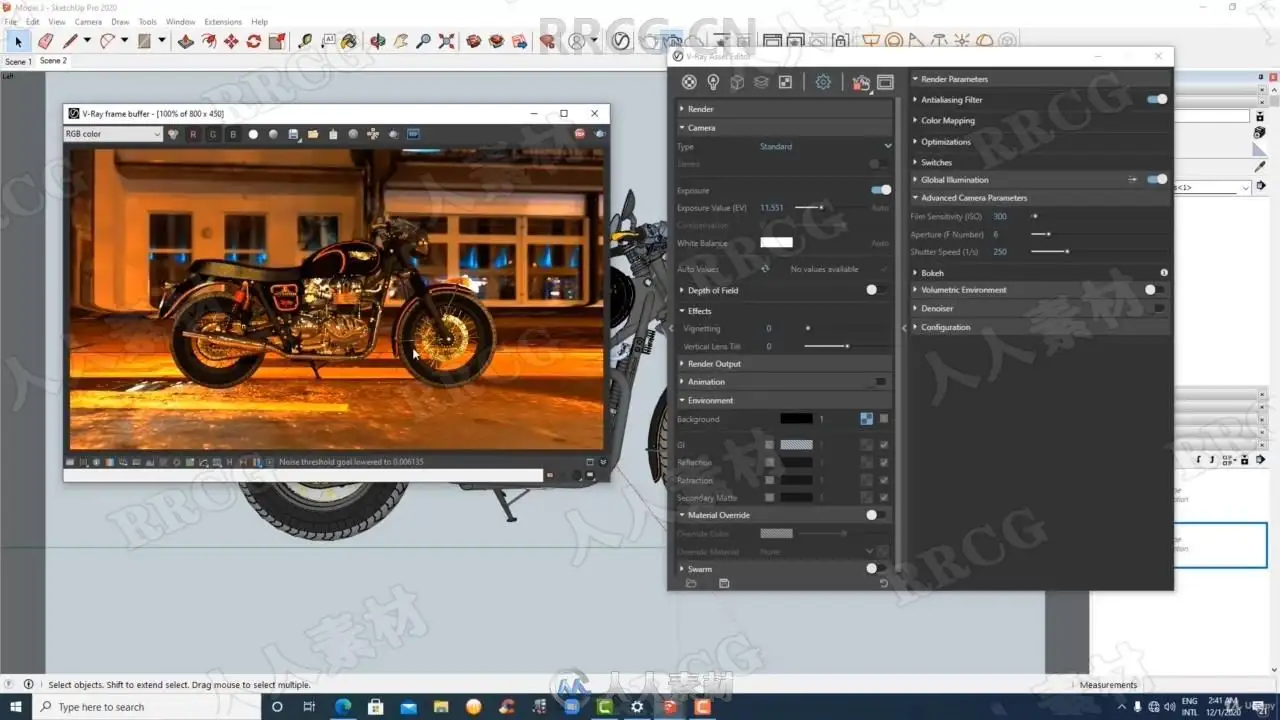Toggle Volumetric Environment switch

click(1155, 290)
